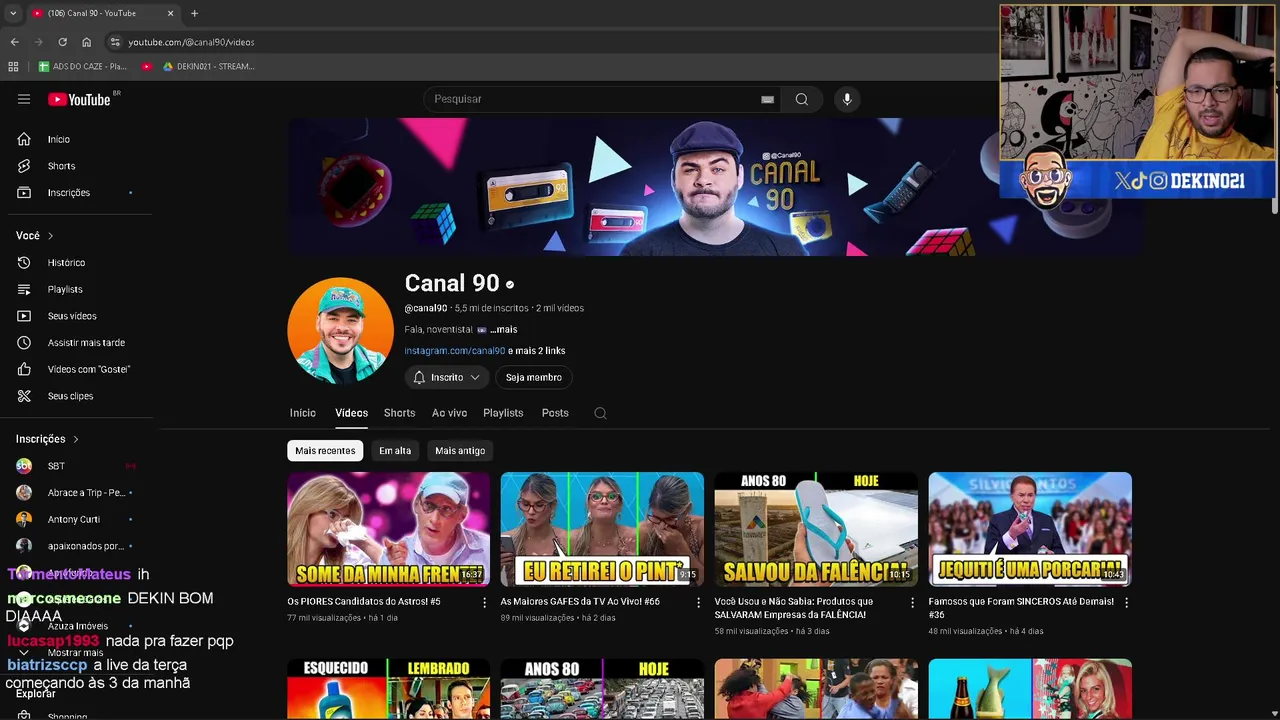Image resolution: width=1280 pixels, height=720 pixels.
Task: Click the browser address bar URL
Action: [x=191, y=42]
